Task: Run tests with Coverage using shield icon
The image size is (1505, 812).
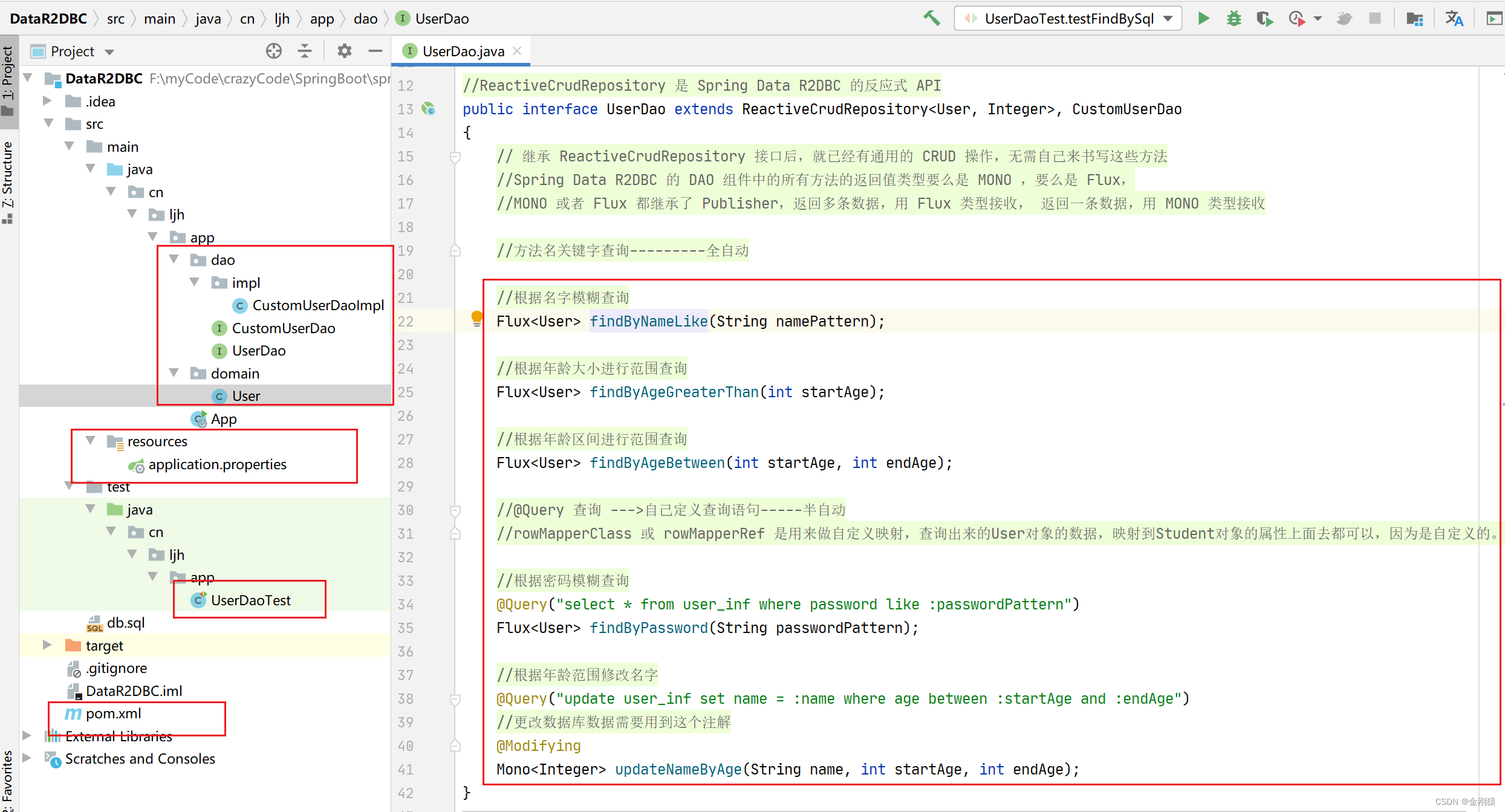Action: click(x=1264, y=18)
